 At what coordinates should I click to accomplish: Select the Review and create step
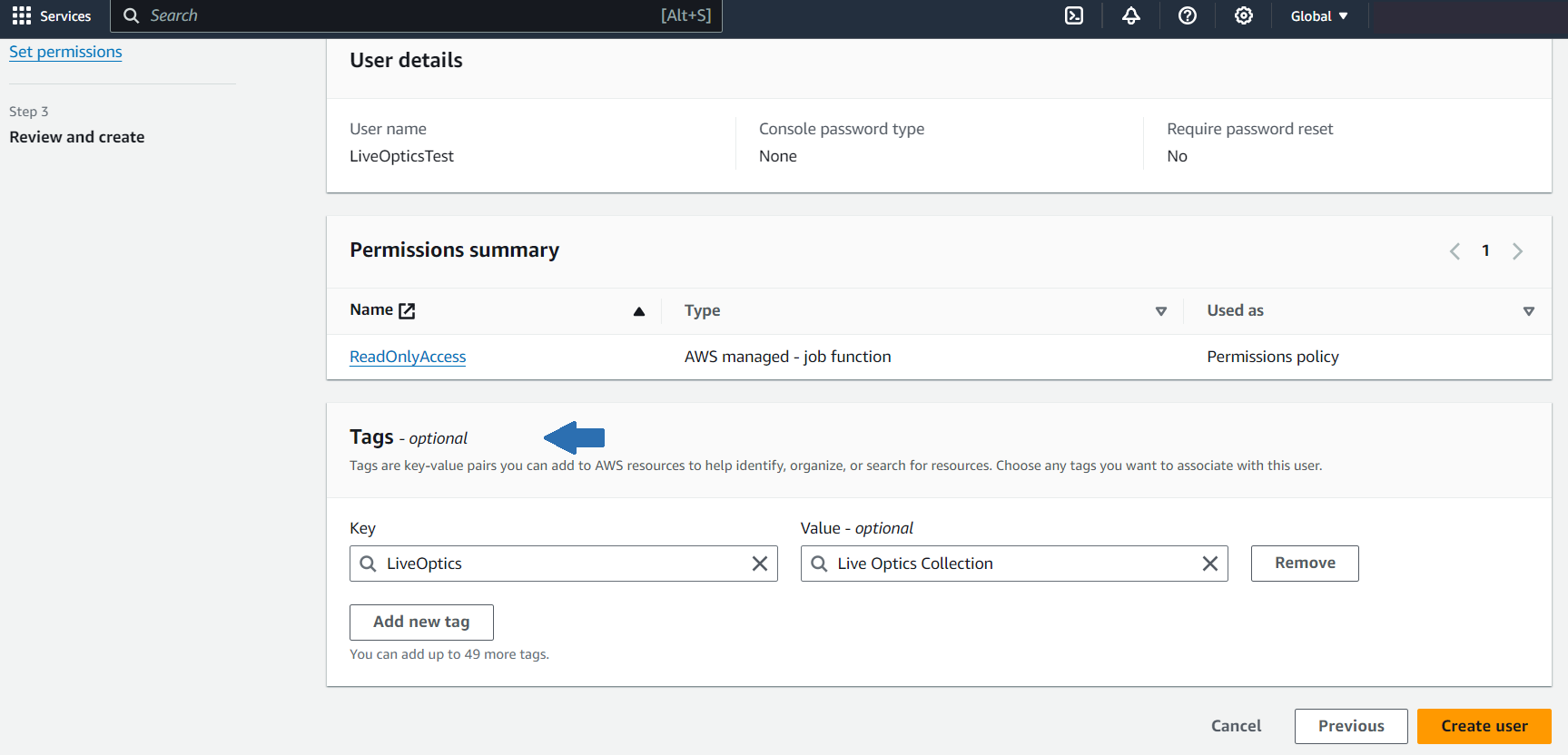[x=77, y=137]
